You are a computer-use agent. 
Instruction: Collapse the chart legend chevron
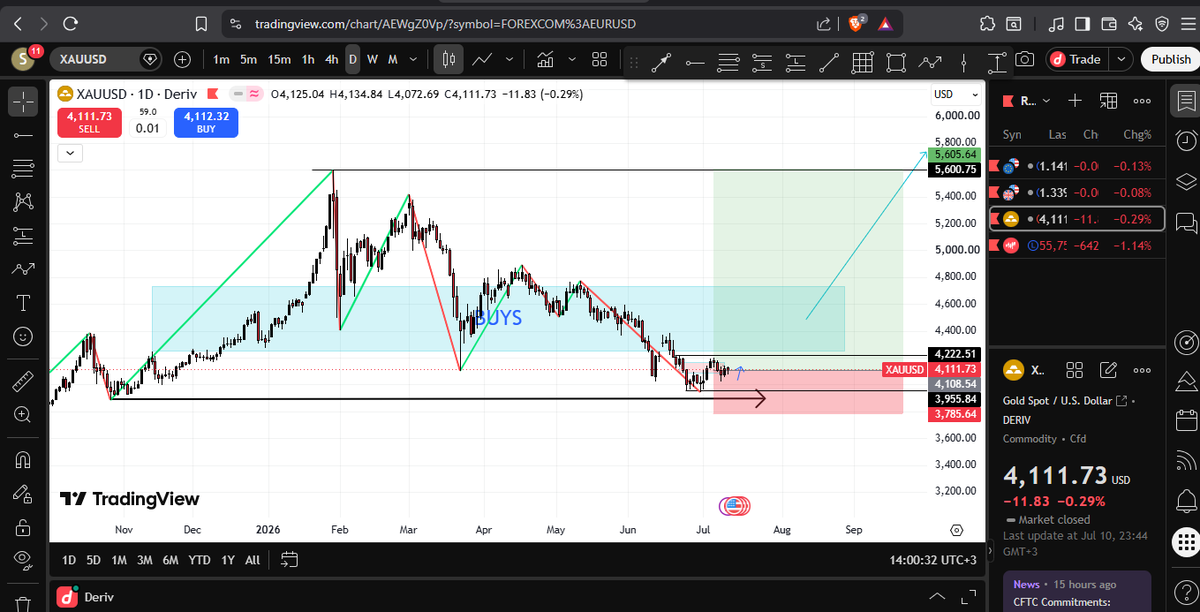pyautogui.click(x=70, y=153)
